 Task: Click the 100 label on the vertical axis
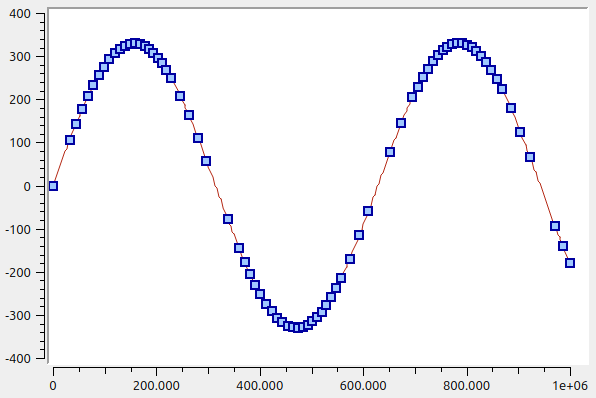pyautogui.click(x=19, y=143)
